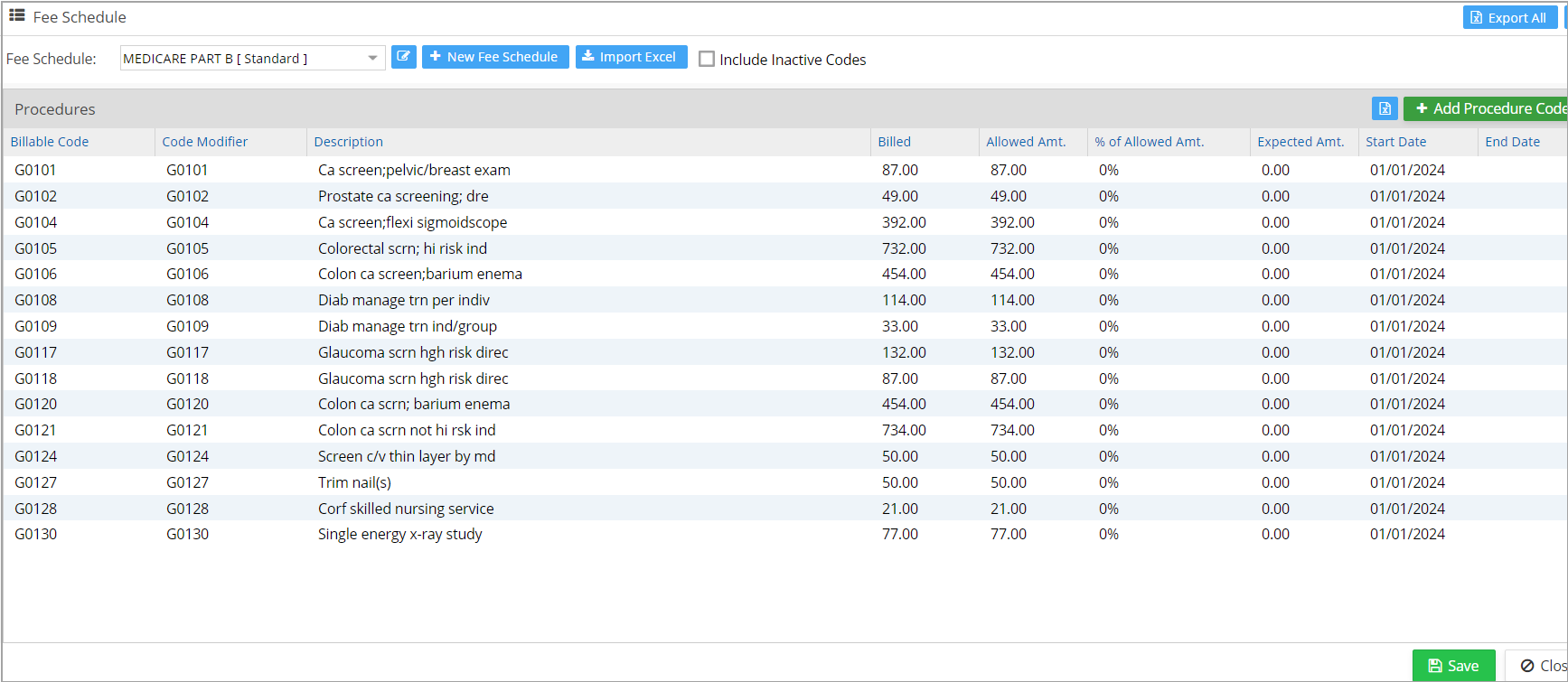Sort by Allowed Amt. column header
This screenshot has width=1568, height=682.
(x=1026, y=142)
